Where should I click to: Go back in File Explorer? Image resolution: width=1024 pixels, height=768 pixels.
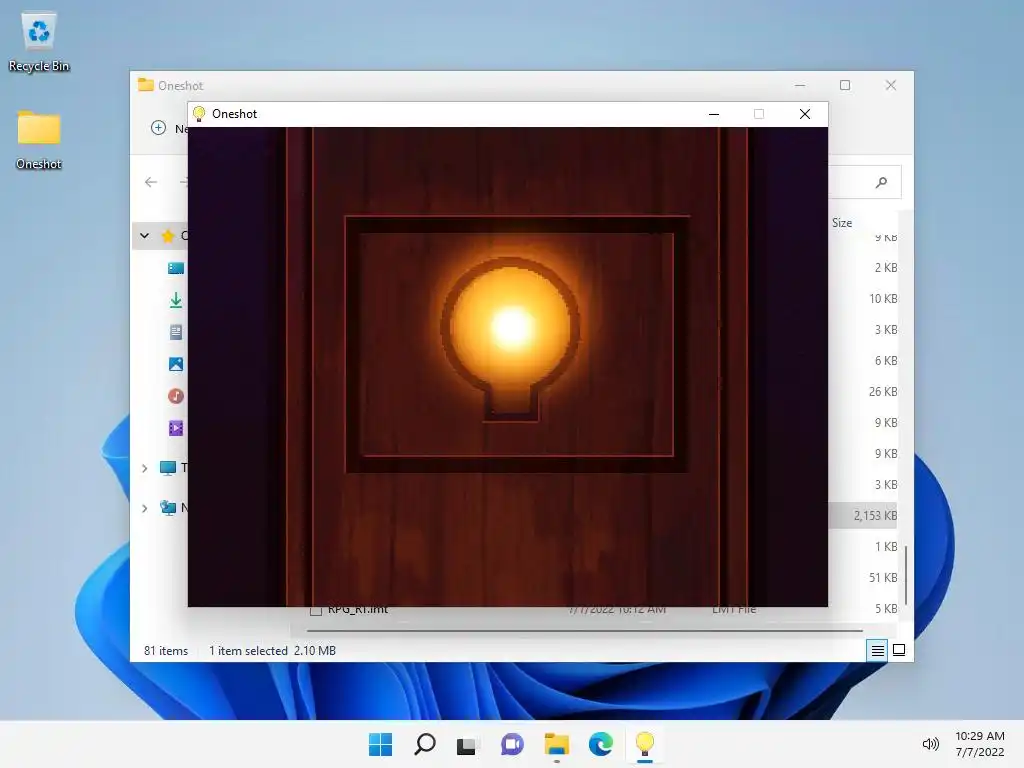[x=151, y=182]
